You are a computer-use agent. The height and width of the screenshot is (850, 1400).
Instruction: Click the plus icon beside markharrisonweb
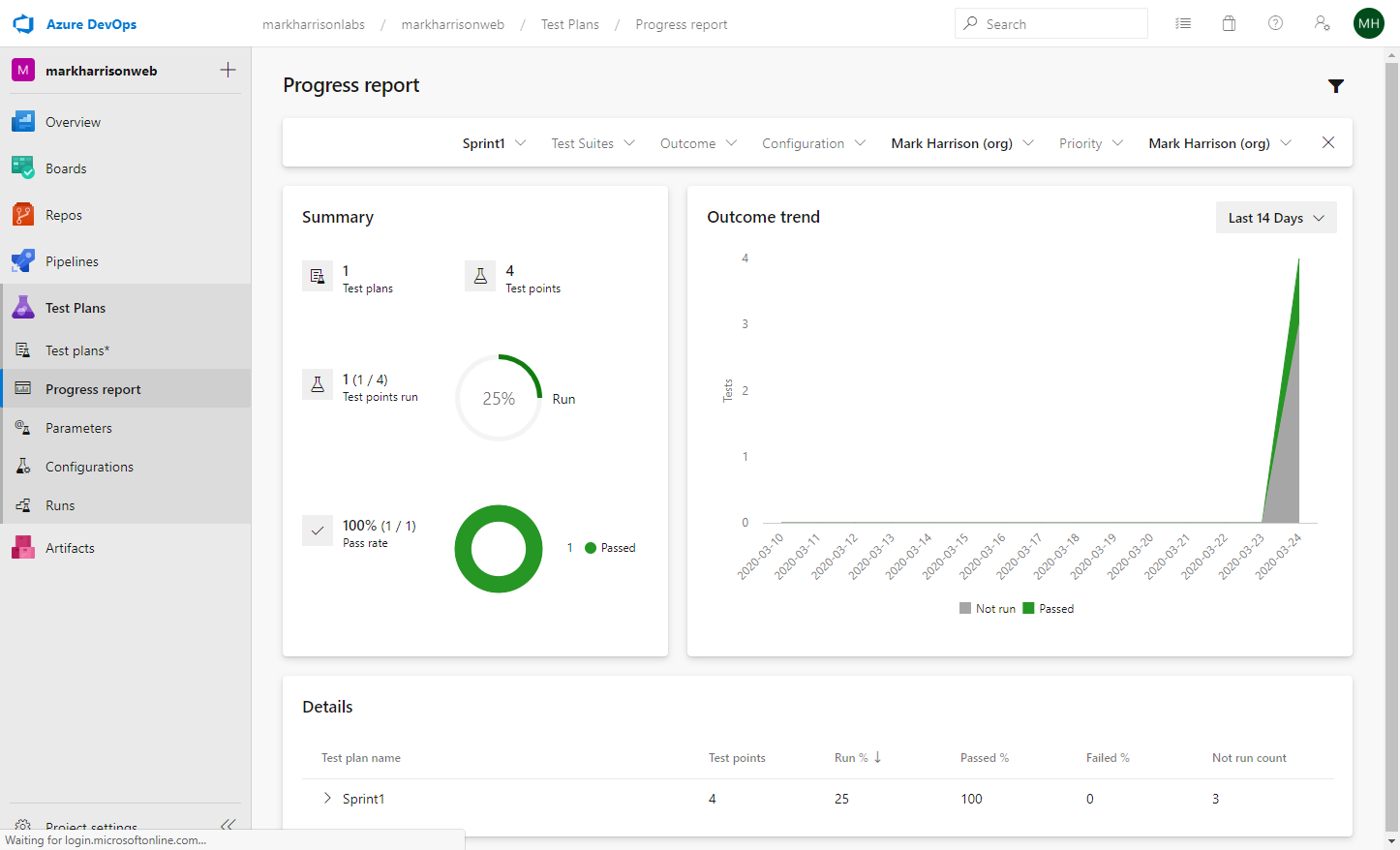[228, 70]
